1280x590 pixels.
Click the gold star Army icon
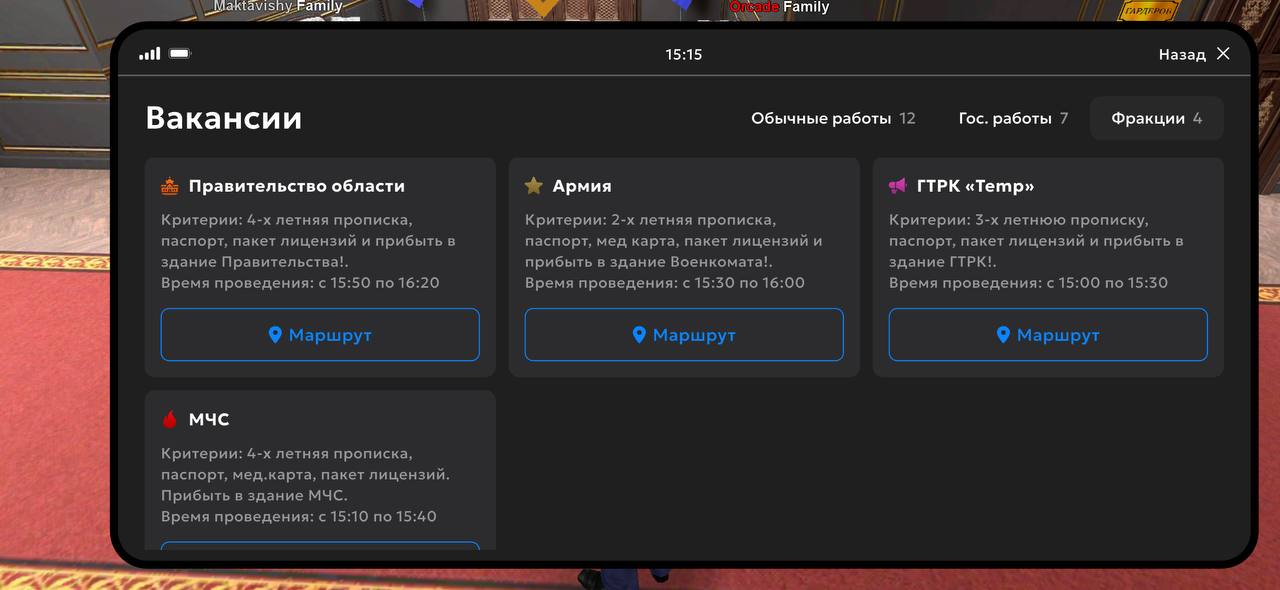pyautogui.click(x=533, y=186)
